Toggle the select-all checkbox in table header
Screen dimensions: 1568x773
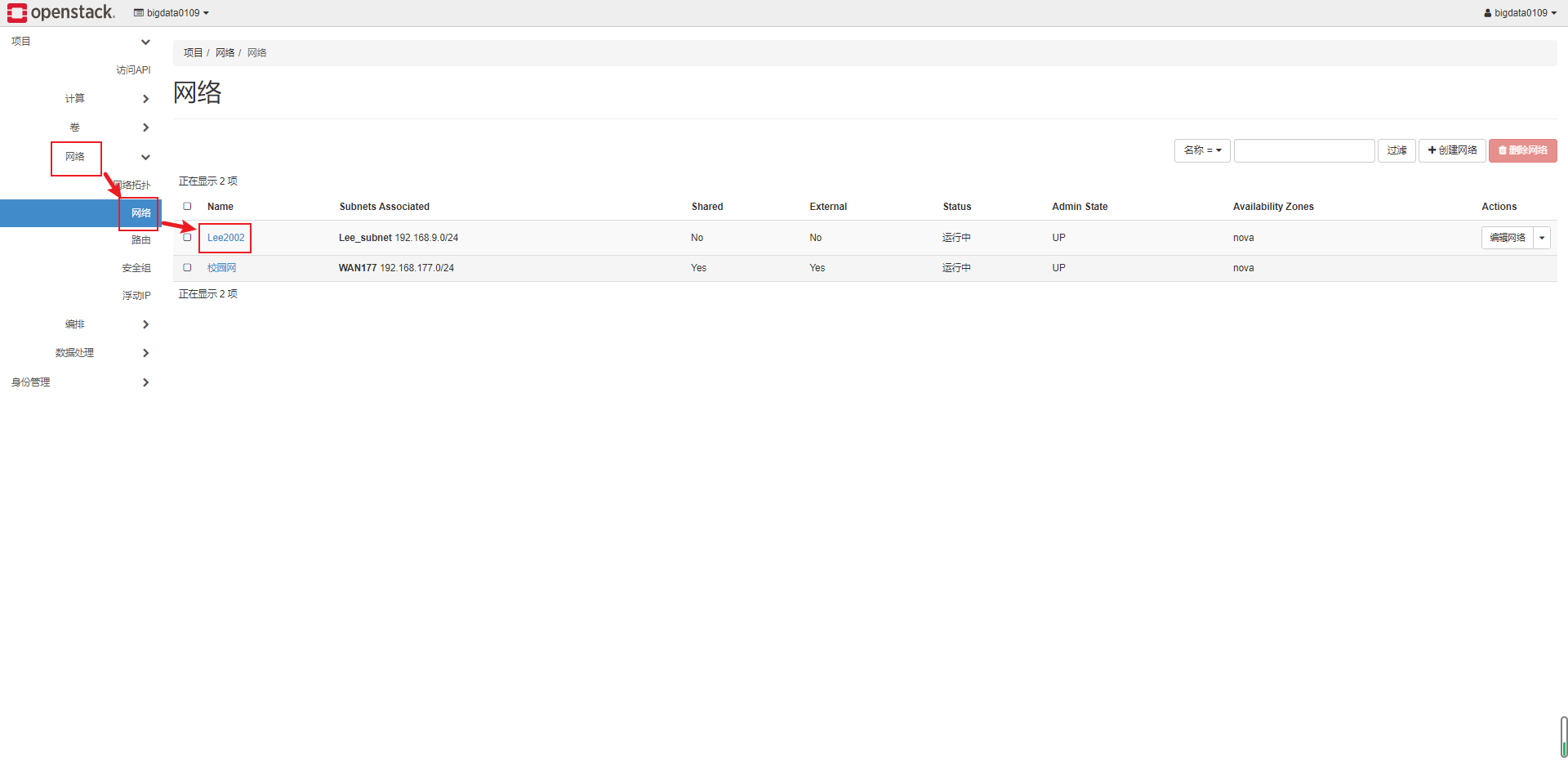187,207
